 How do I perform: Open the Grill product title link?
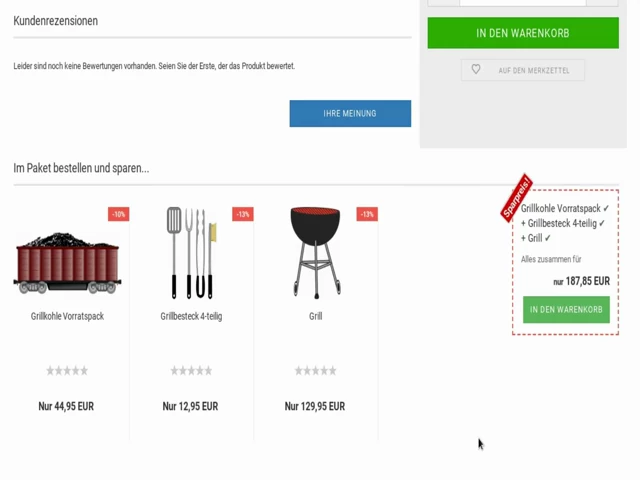[316, 316]
